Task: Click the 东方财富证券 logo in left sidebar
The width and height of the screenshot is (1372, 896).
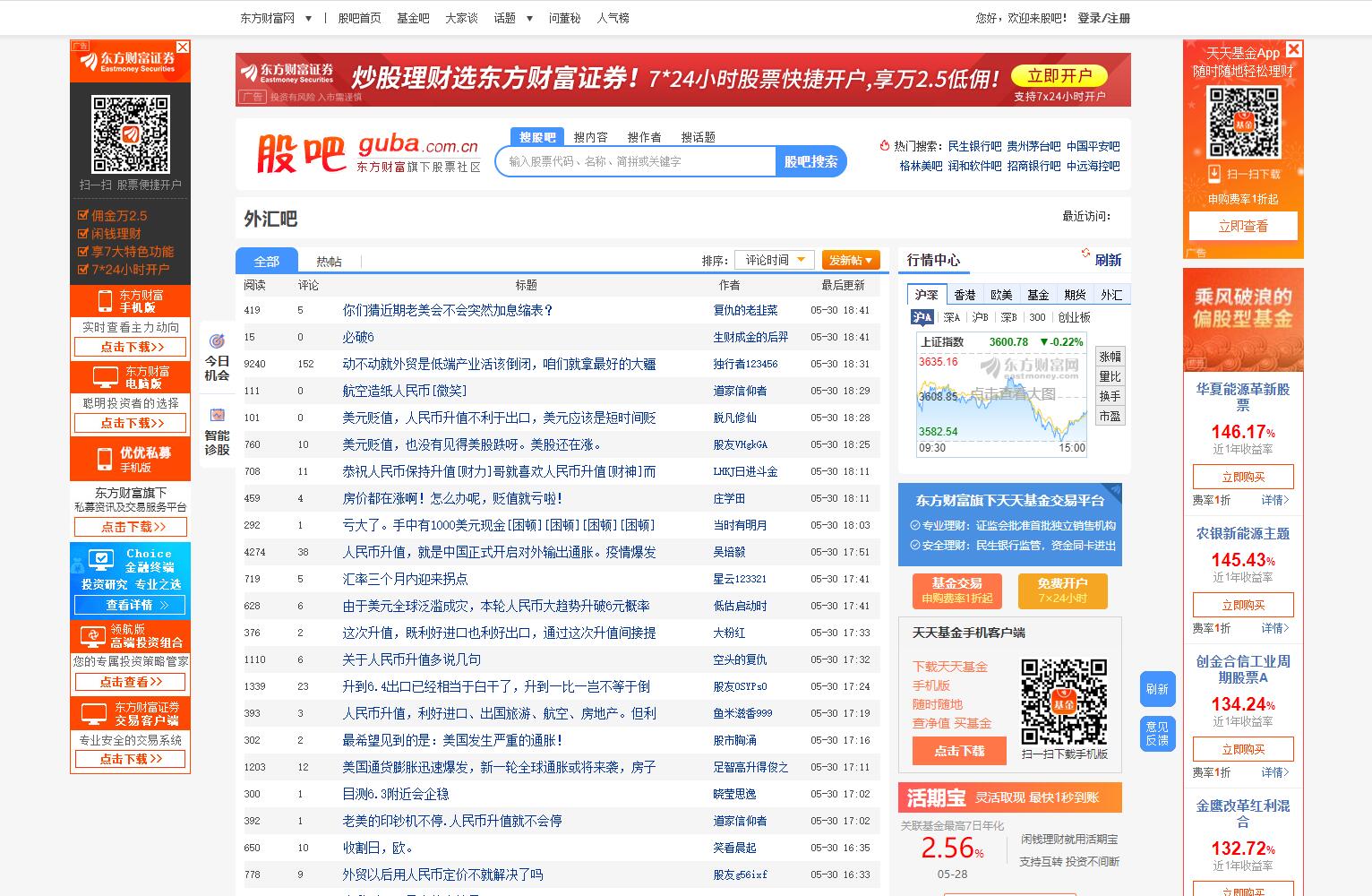Action: coord(129,61)
